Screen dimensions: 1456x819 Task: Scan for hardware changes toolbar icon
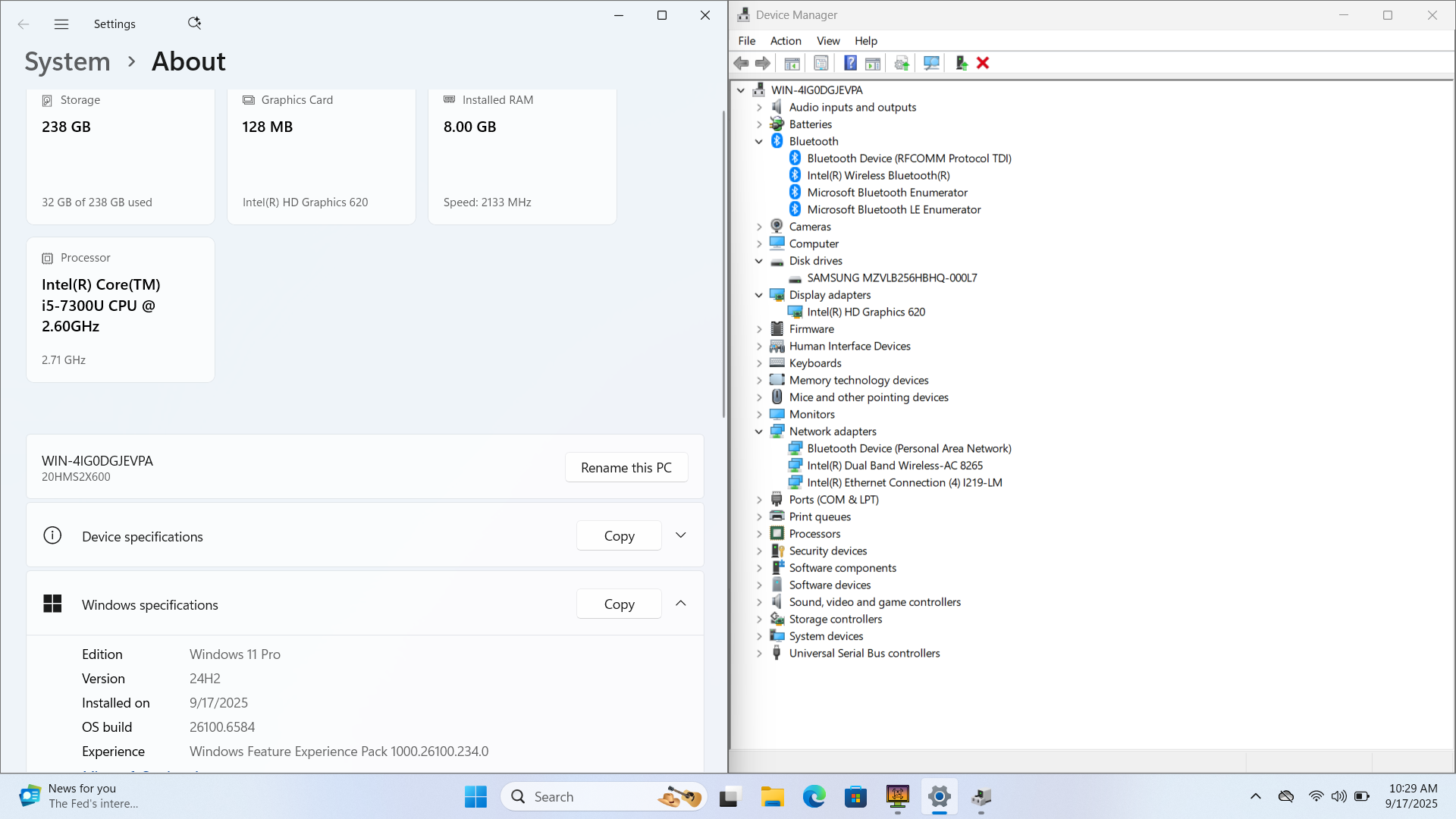coord(931,64)
